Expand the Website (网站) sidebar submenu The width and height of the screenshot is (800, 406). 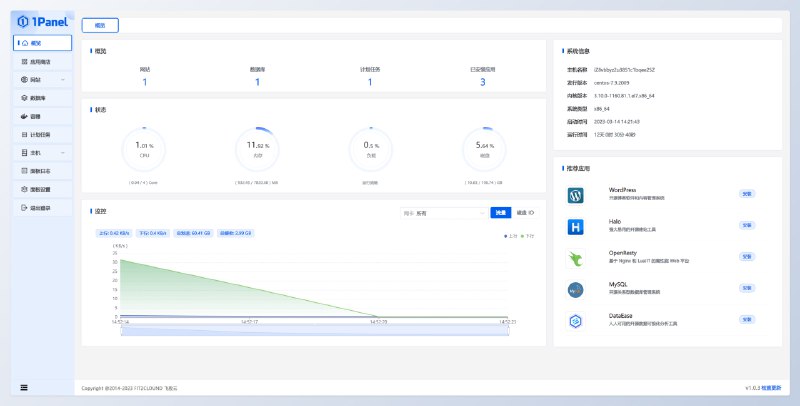42,80
